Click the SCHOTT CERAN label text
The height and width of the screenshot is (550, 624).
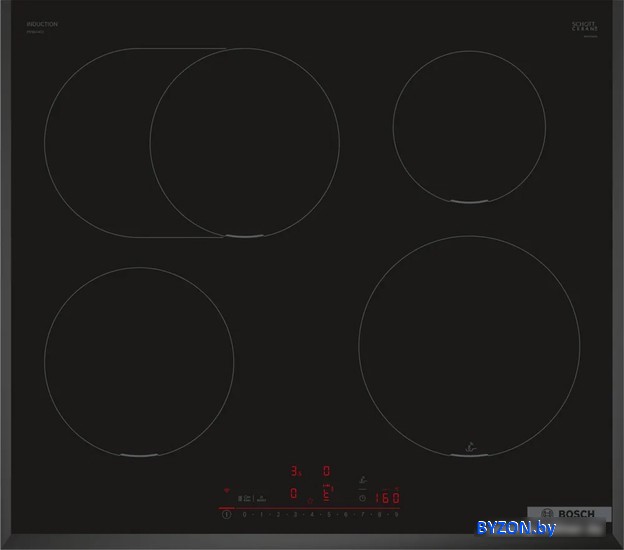[585, 26]
